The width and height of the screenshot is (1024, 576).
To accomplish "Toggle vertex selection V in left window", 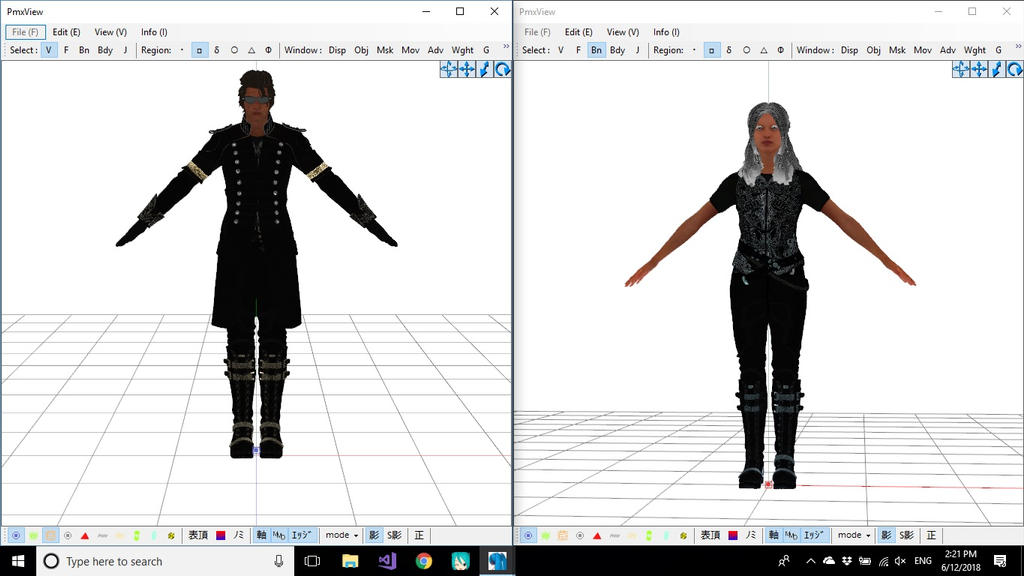I will (x=49, y=50).
